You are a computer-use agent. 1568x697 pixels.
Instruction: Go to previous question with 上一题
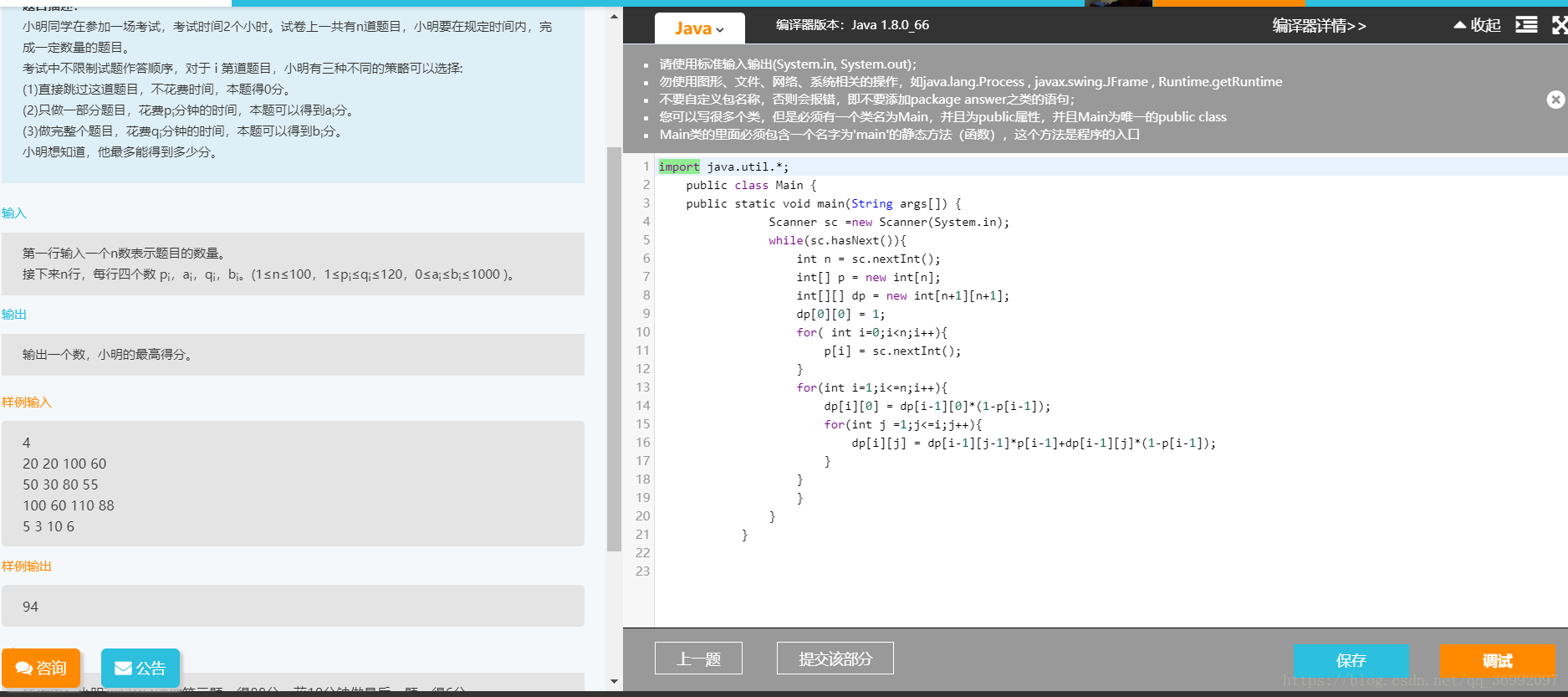(698, 659)
